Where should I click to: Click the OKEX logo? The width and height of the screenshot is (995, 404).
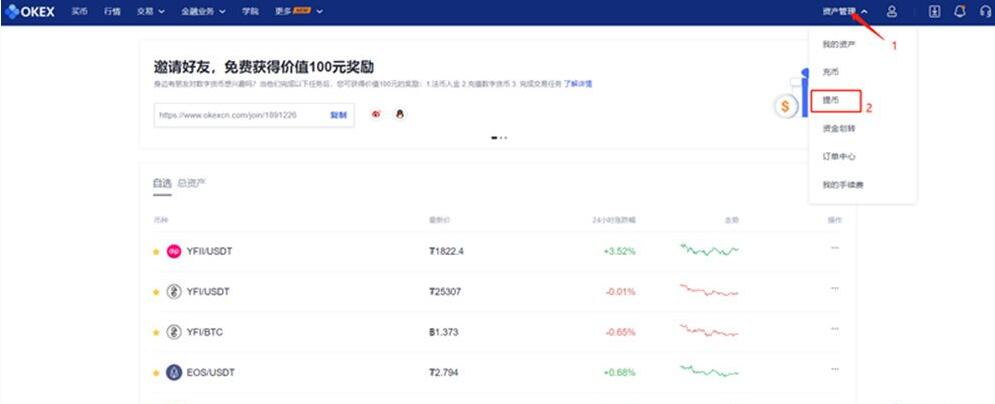click(x=31, y=11)
